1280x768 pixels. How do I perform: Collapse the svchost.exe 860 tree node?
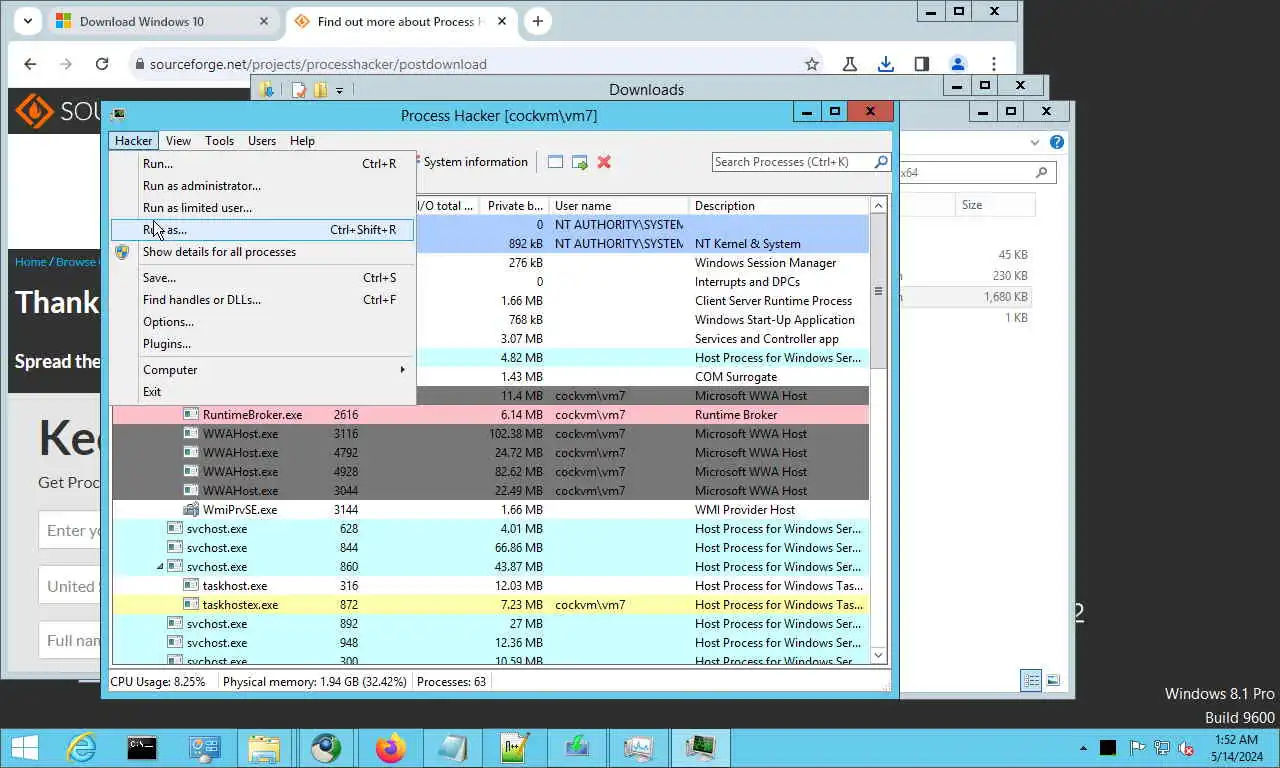(x=161, y=567)
